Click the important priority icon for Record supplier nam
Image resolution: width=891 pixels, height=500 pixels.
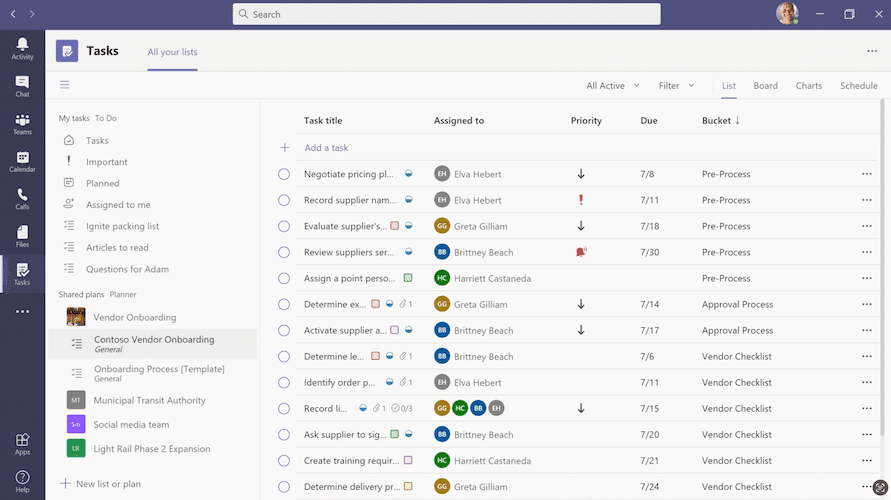(x=581, y=200)
